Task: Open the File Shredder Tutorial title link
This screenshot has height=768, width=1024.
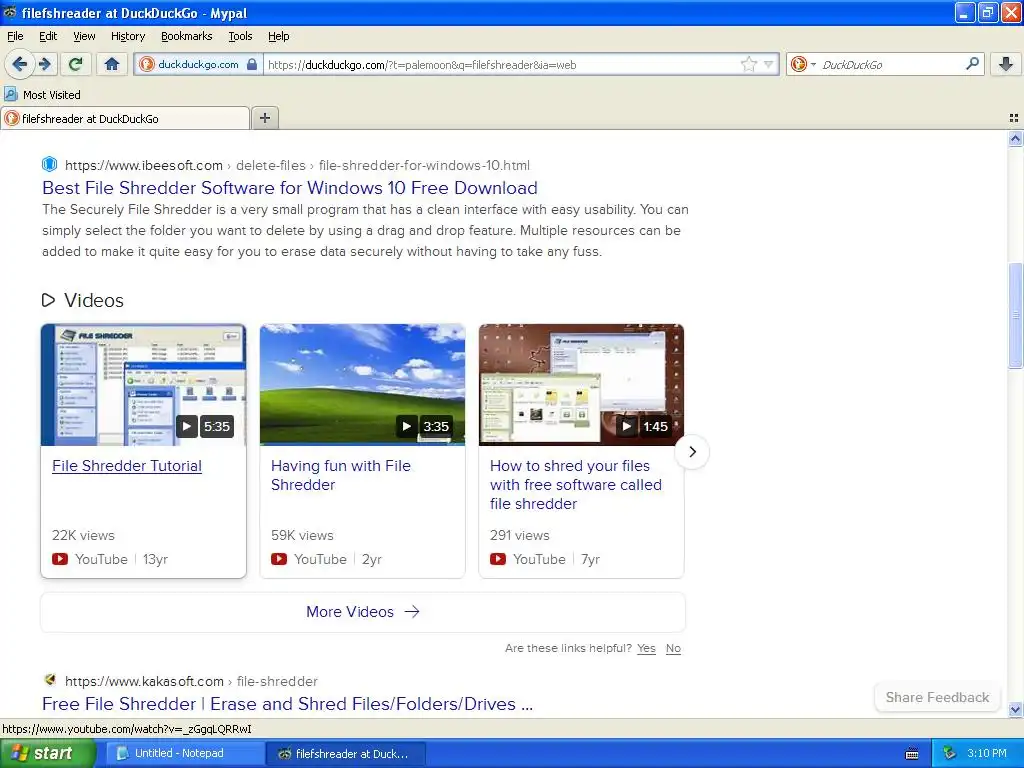Action: click(127, 466)
